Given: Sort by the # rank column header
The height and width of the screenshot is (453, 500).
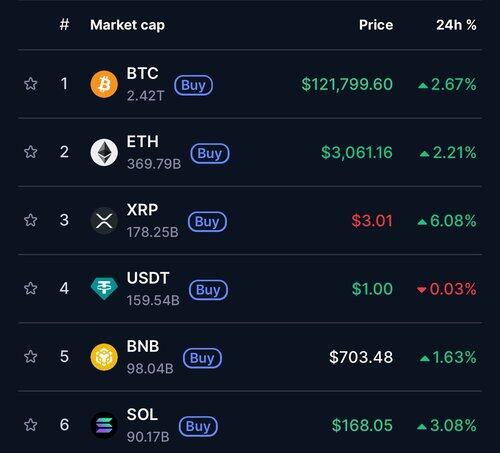Looking at the screenshot, I should click(64, 25).
